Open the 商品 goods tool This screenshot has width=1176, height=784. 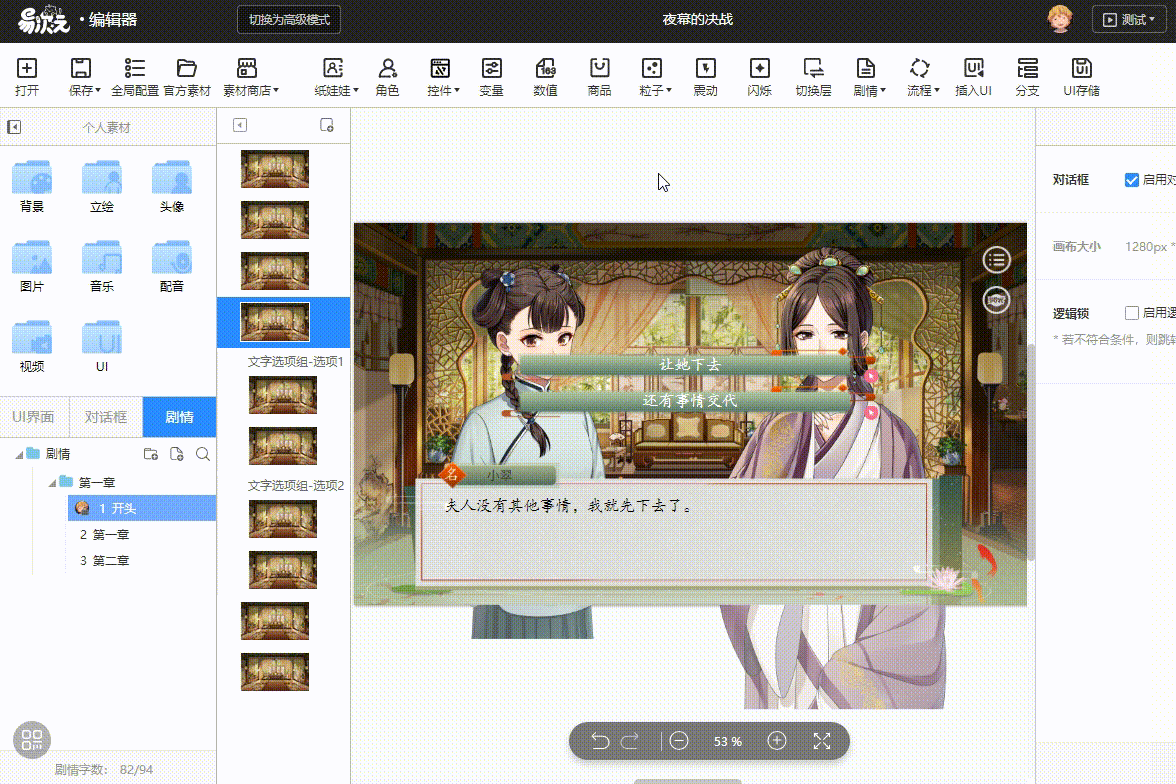coord(598,75)
